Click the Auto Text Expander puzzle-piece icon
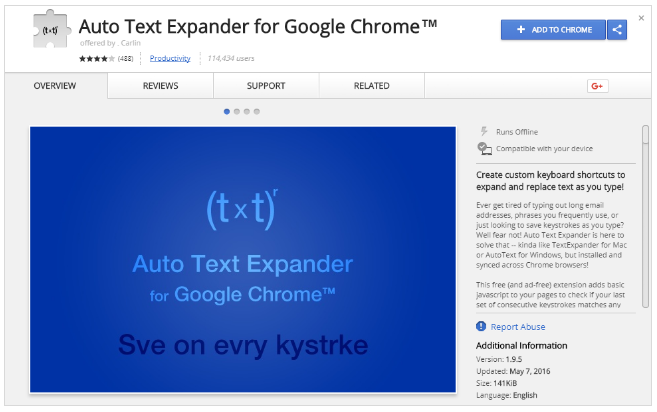The image size is (657, 412). (50, 29)
